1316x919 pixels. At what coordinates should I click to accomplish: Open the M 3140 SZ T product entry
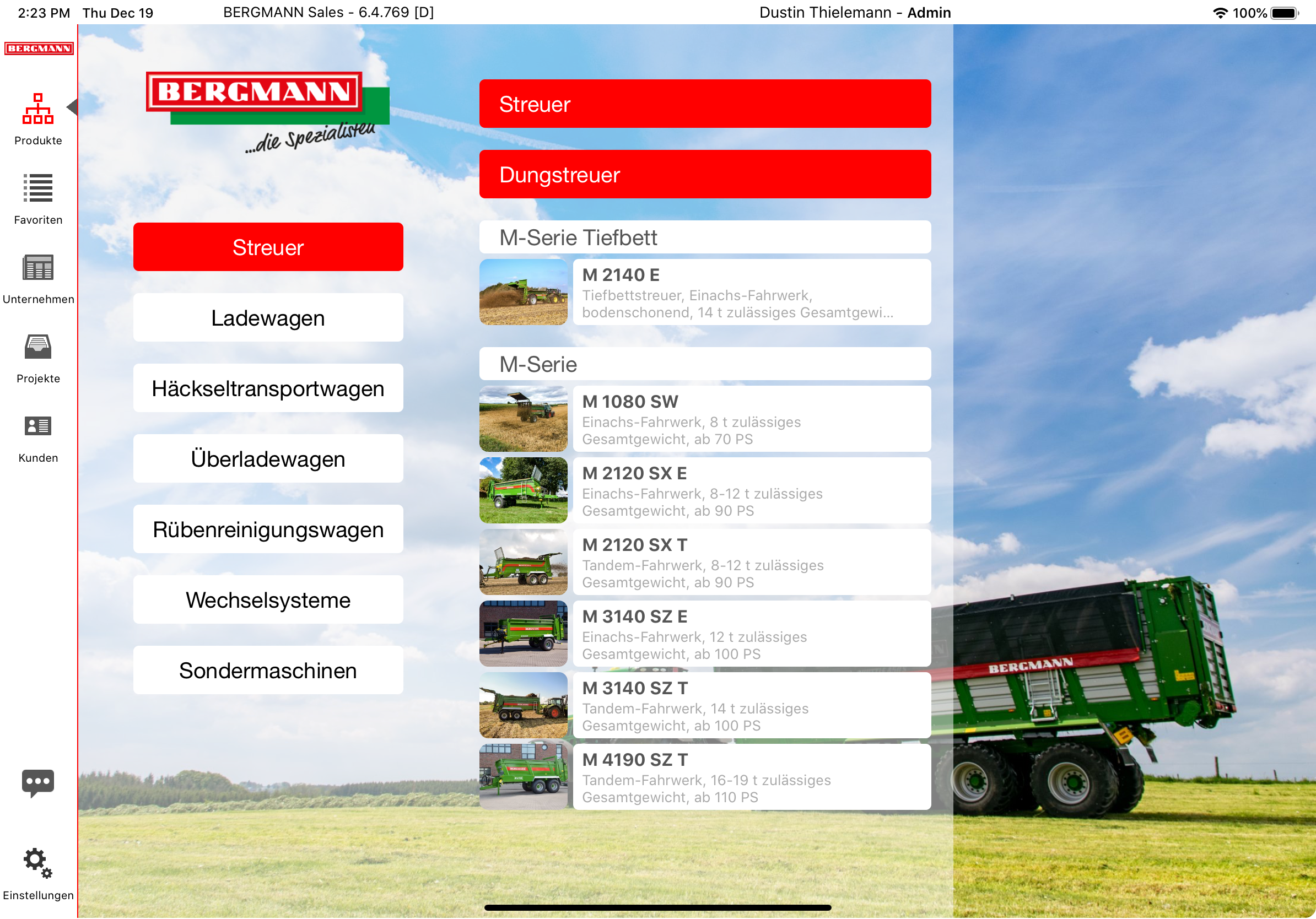click(751, 705)
